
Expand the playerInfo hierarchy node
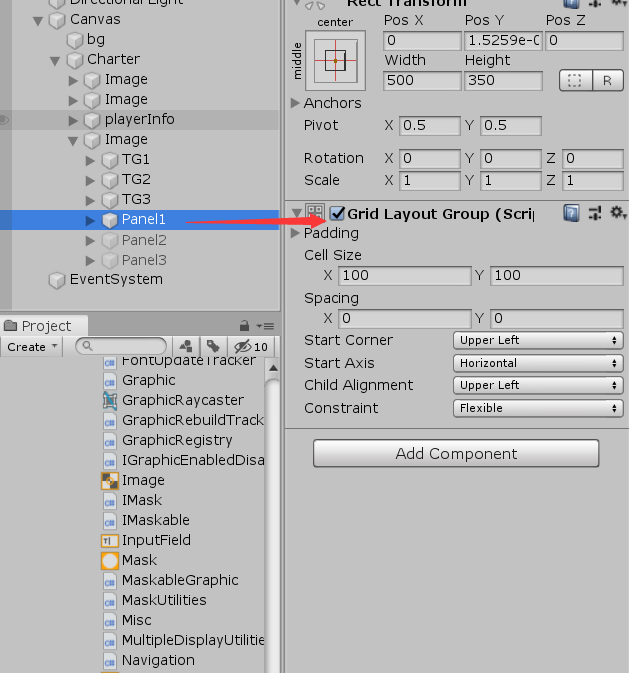[73, 121]
